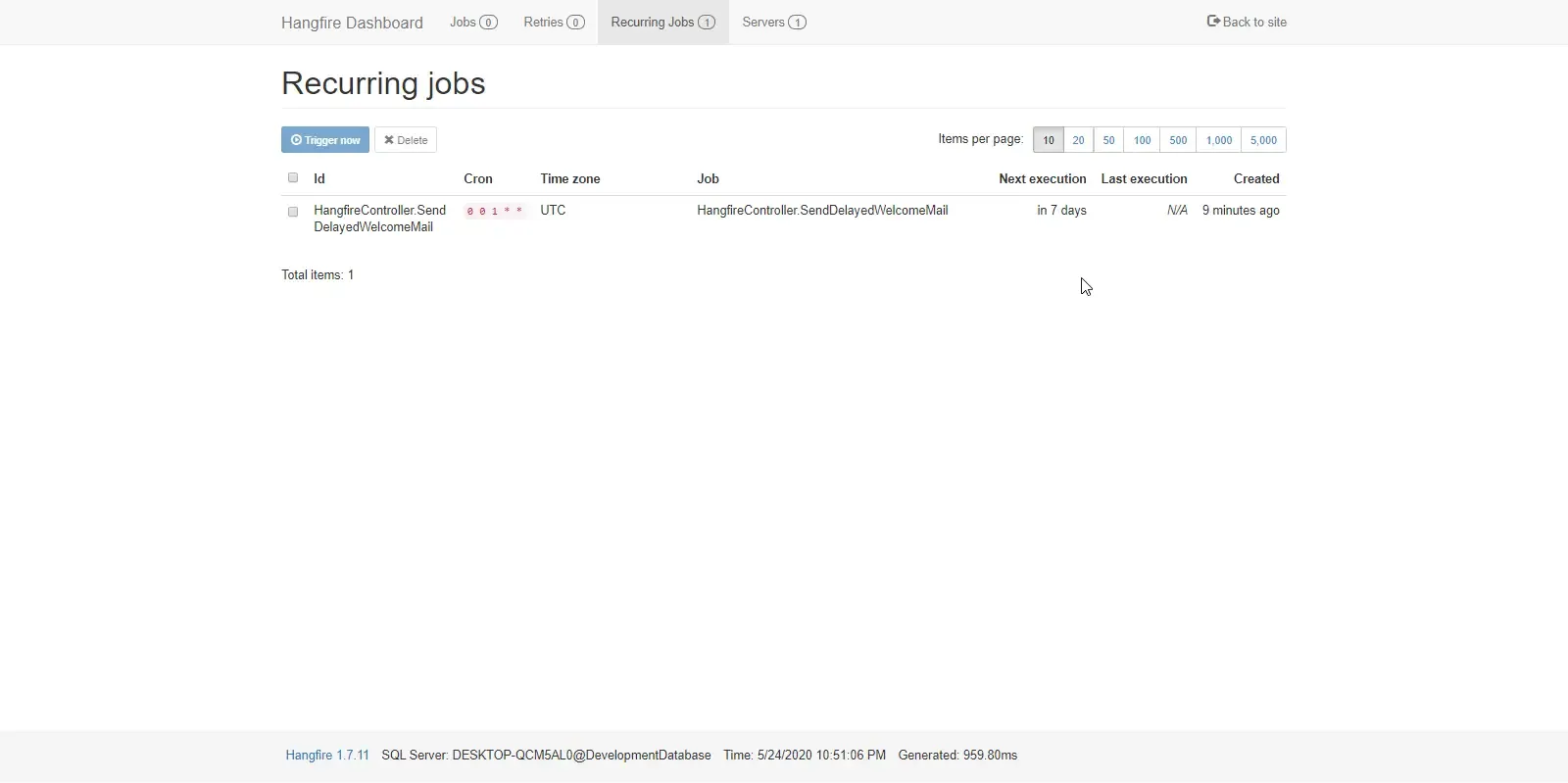Check the SendDelayedWelcomeMail job row checkbox
The height and width of the screenshot is (783, 1568).
(293, 212)
